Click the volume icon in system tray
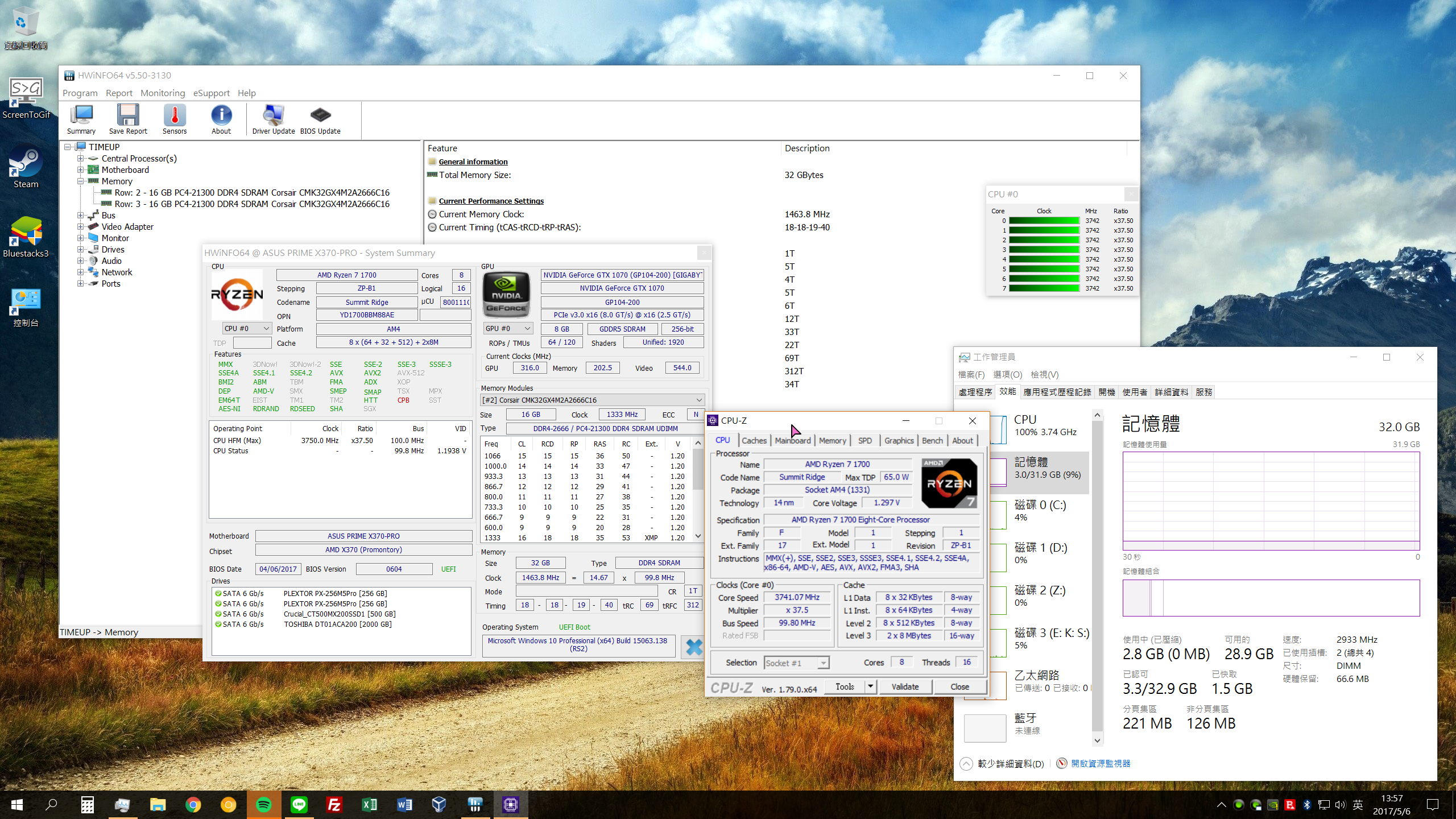 point(1341,805)
